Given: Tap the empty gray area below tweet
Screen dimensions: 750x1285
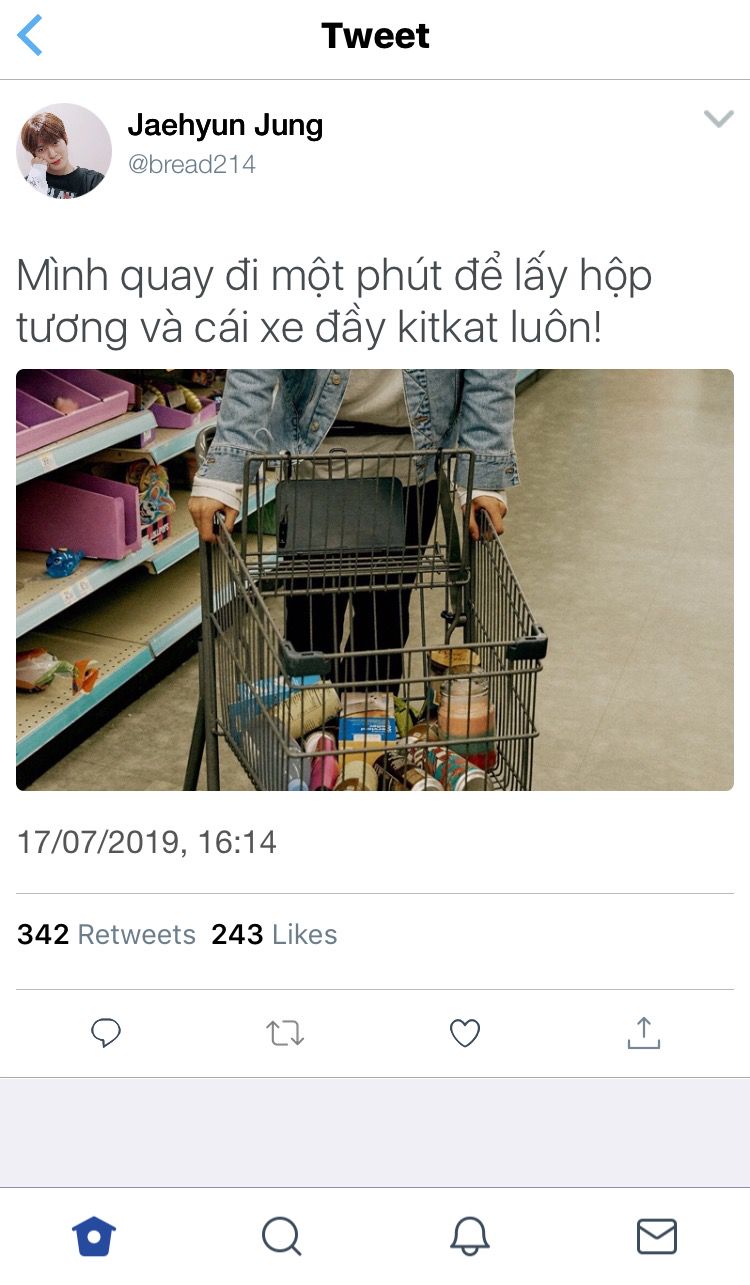Looking at the screenshot, I should [x=375, y=1132].
